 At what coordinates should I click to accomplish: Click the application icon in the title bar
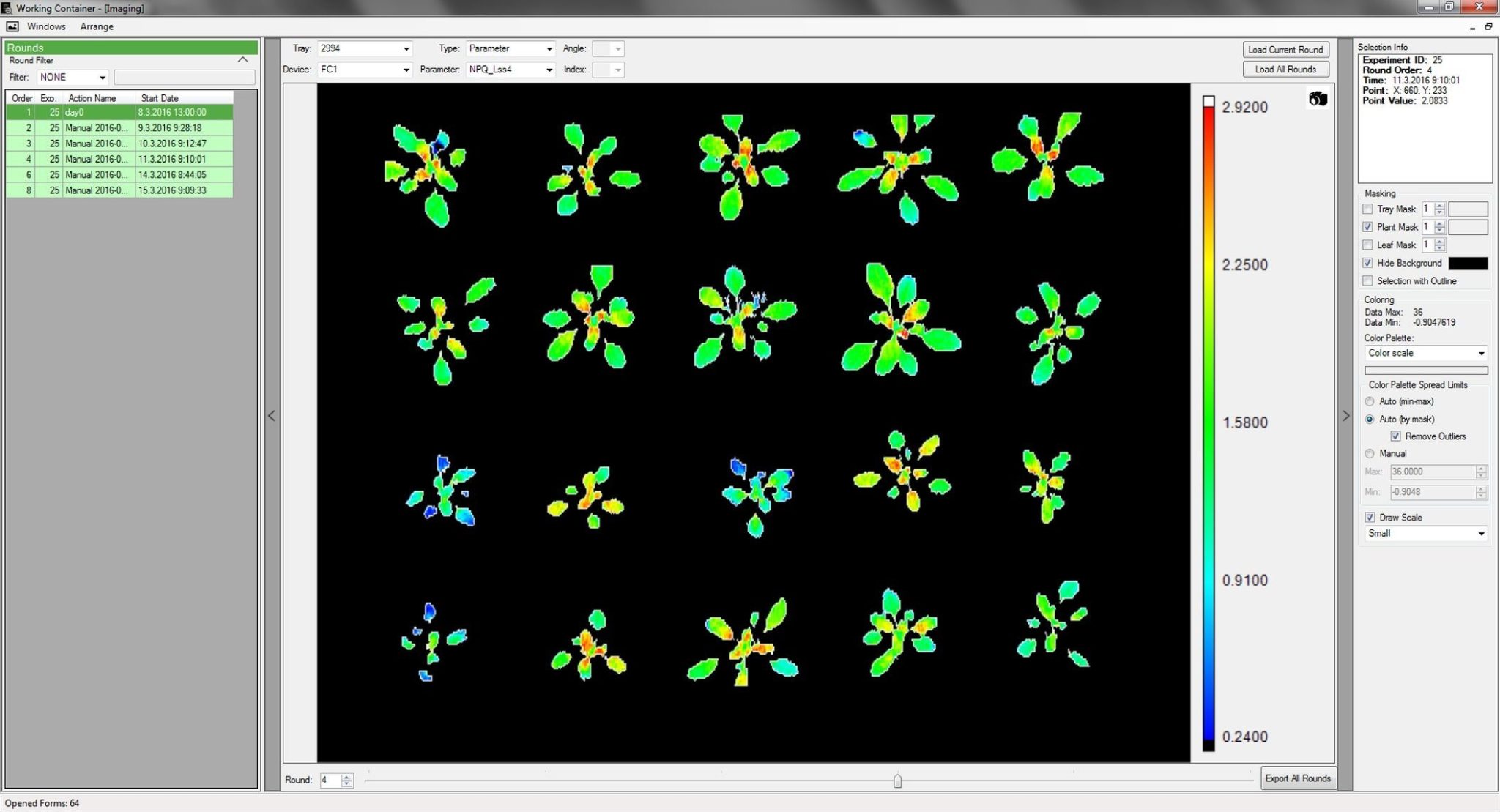coord(7,8)
